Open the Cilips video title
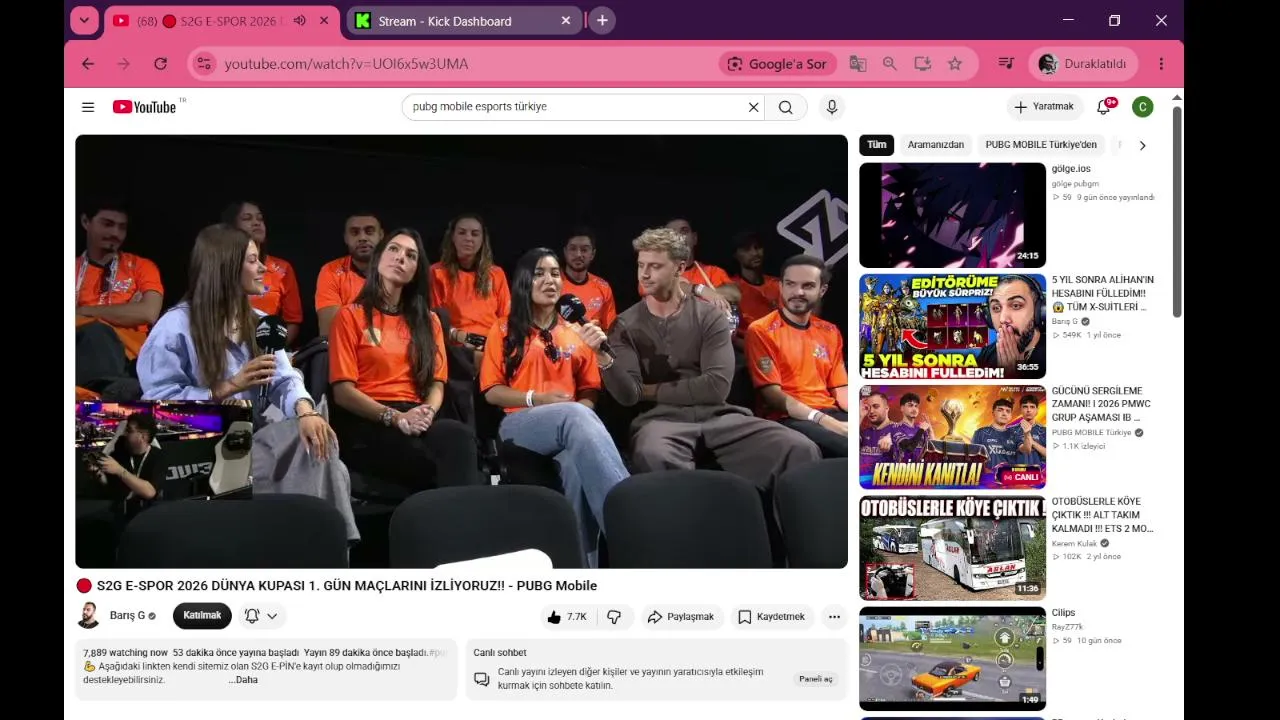The height and width of the screenshot is (720, 1280). [x=1063, y=613]
